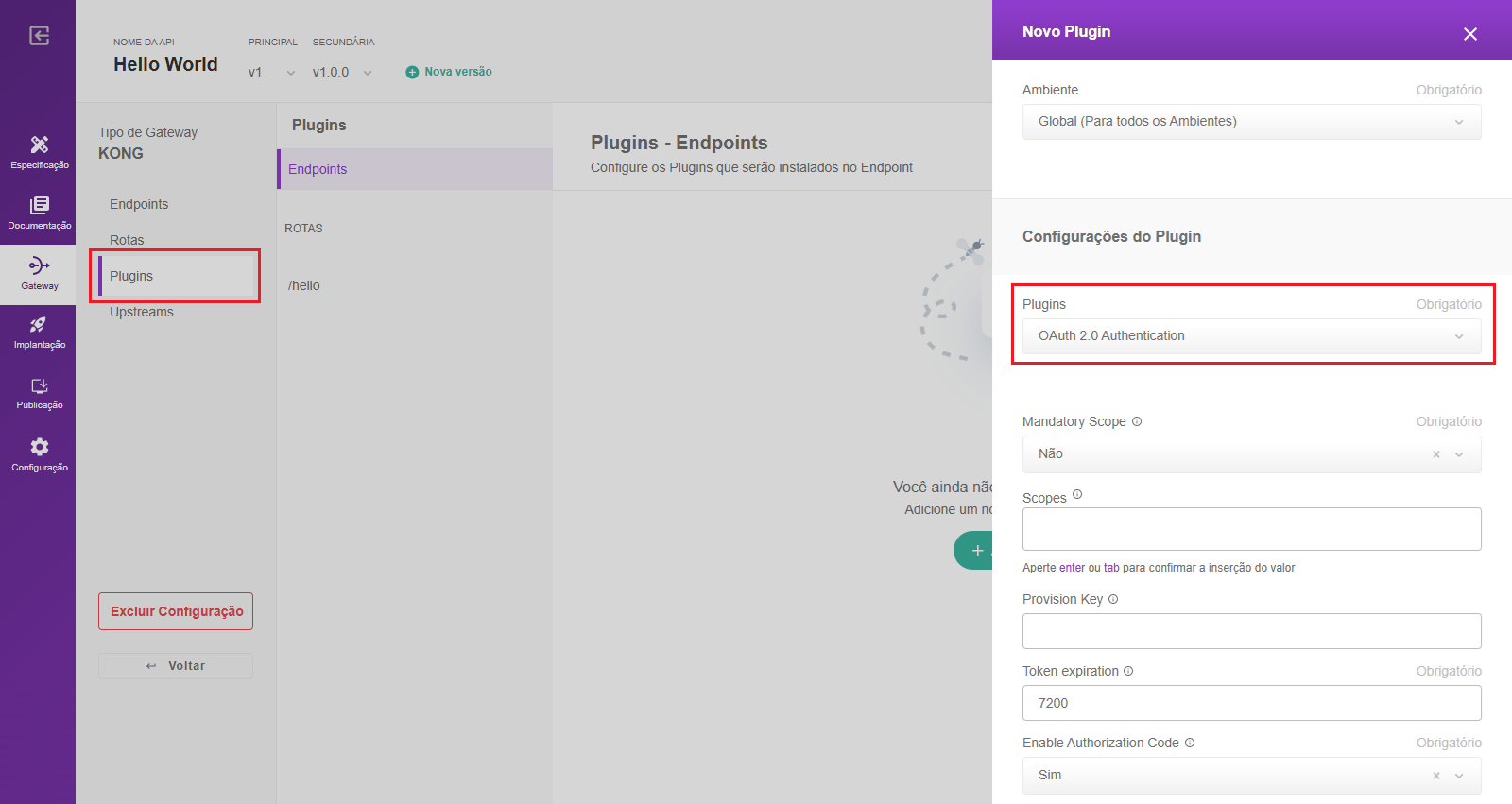Open the Ambiente dropdown
The image size is (1512, 804).
click(1251, 122)
